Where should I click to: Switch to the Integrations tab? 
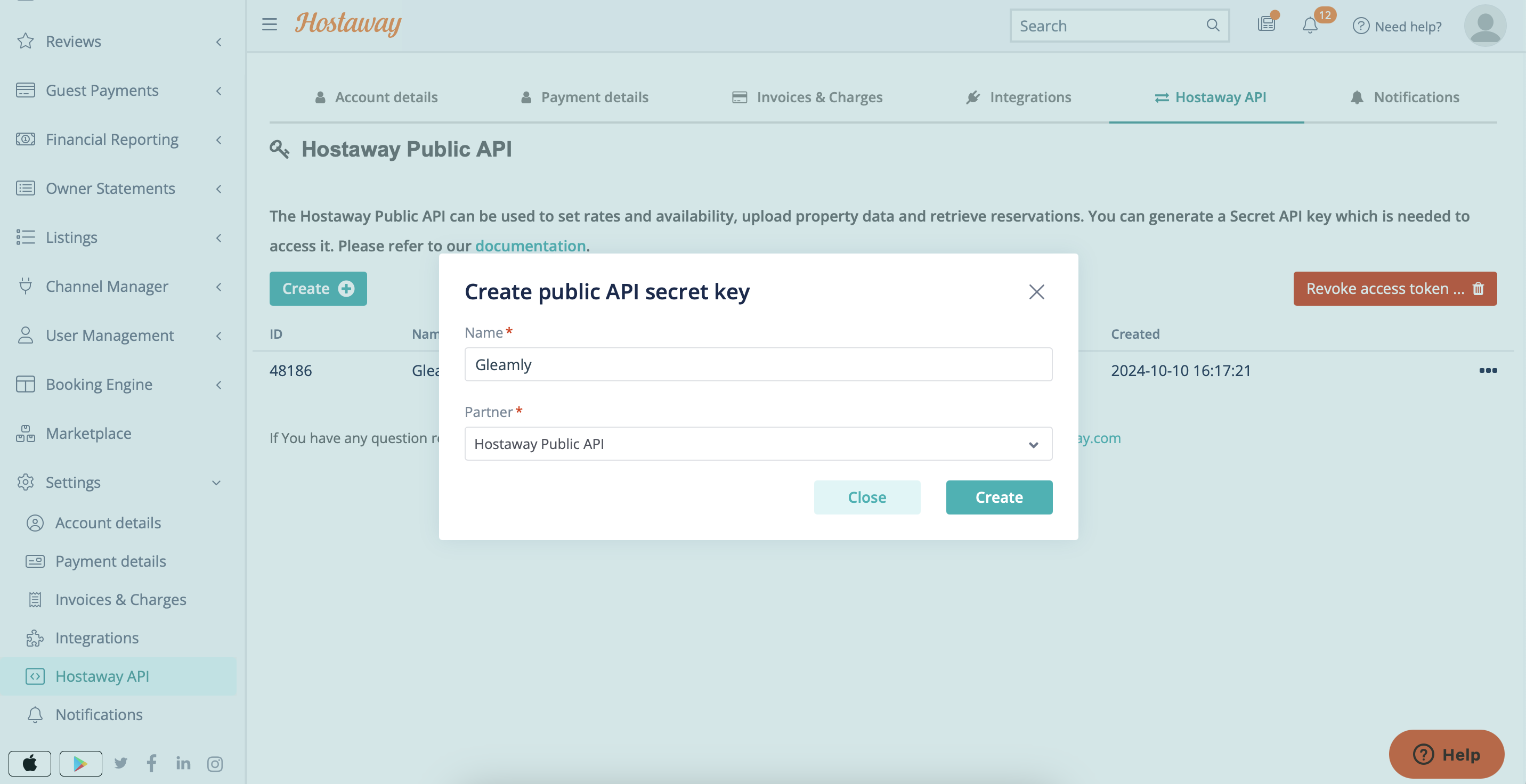click(x=1019, y=97)
